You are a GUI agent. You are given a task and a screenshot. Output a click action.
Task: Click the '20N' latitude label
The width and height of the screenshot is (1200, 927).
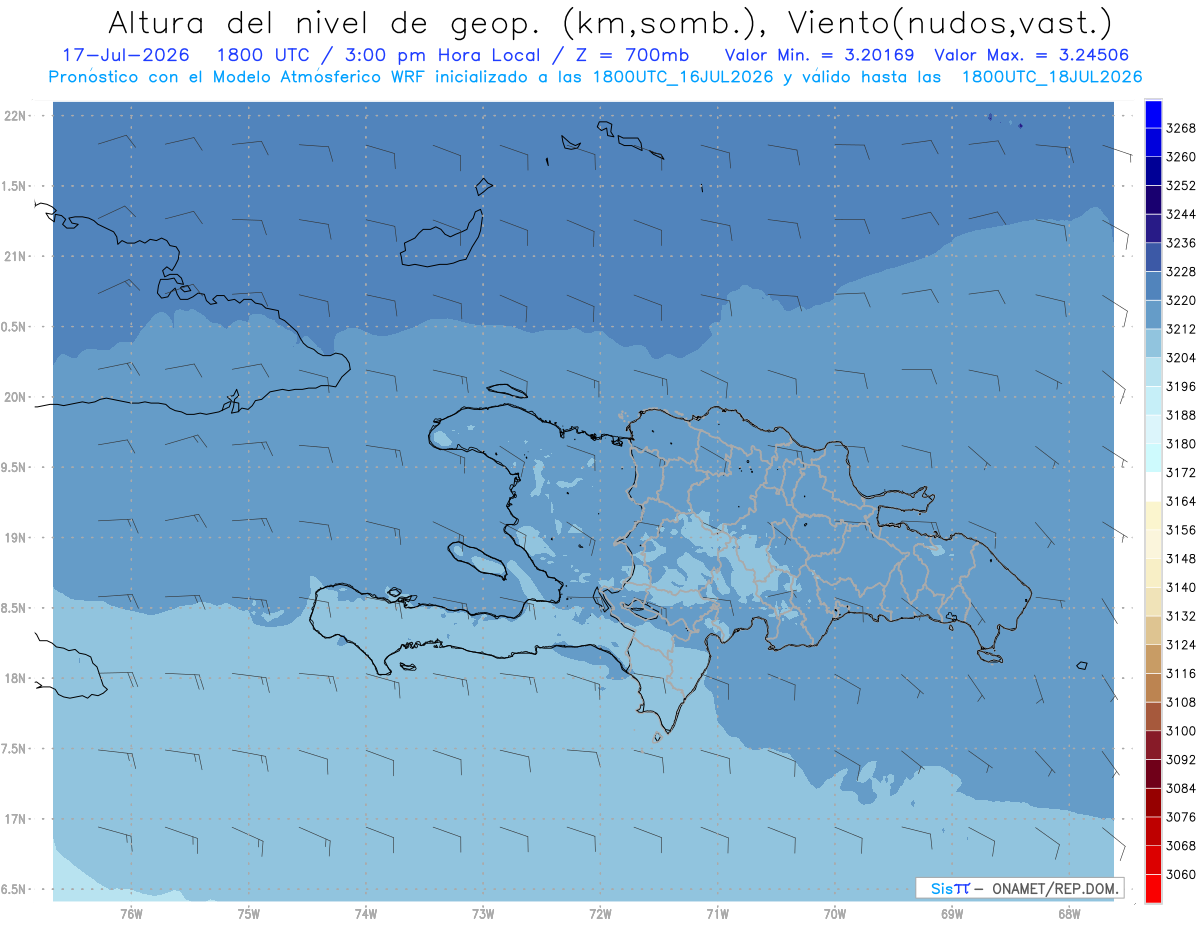(x=17, y=397)
